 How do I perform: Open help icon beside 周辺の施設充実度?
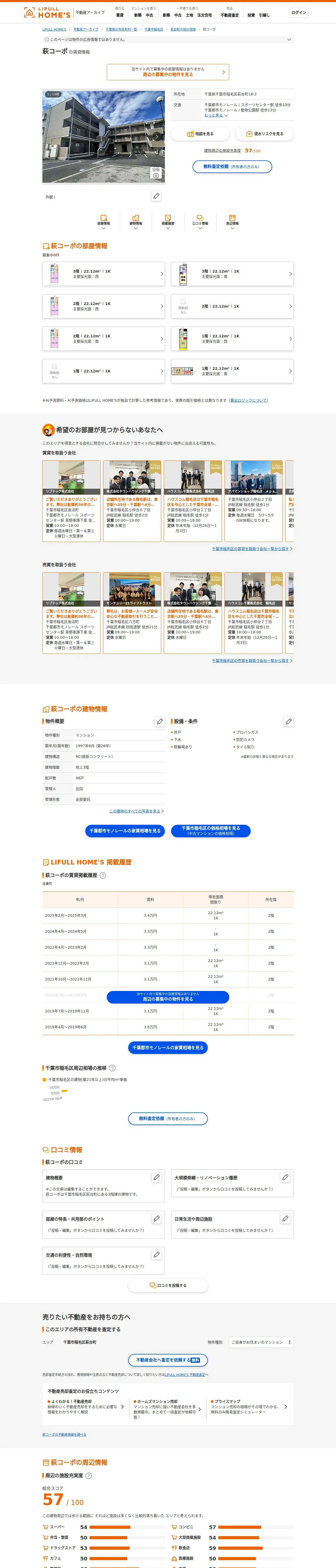point(88,1475)
